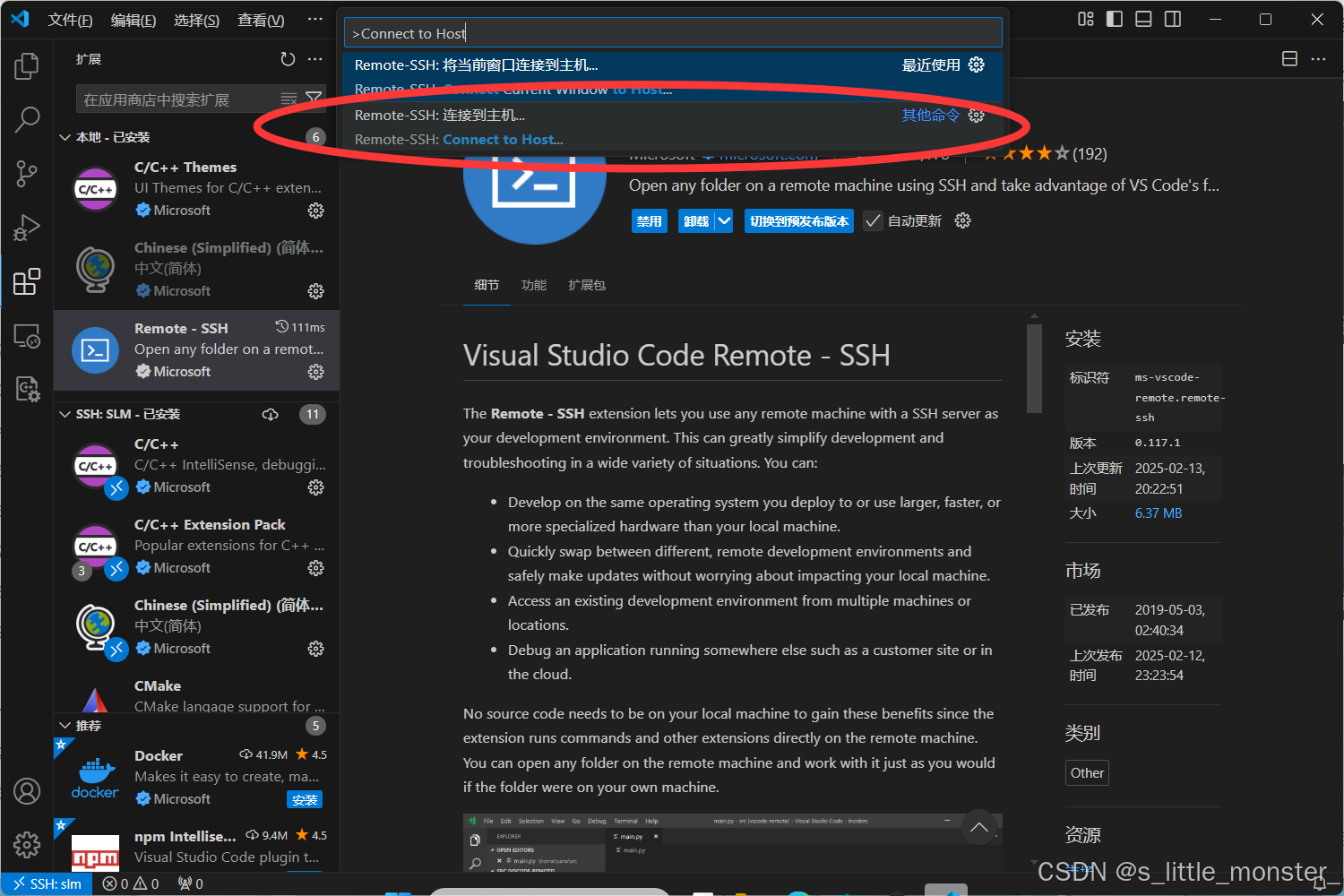Click the details pane vertical scrollbar
1344x896 pixels.
click(x=1034, y=368)
